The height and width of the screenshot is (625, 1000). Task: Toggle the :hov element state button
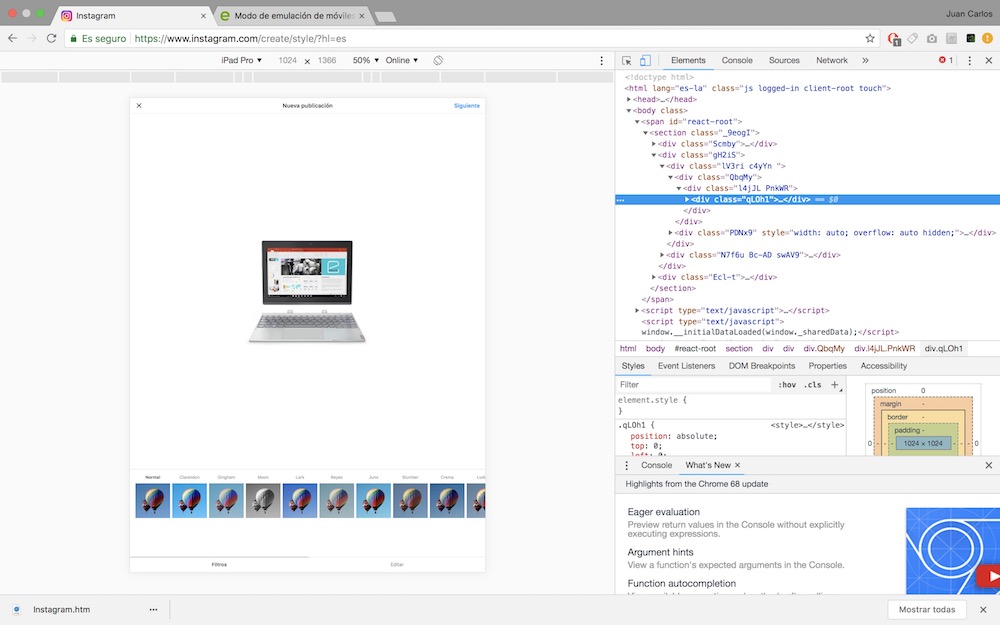coord(787,385)
